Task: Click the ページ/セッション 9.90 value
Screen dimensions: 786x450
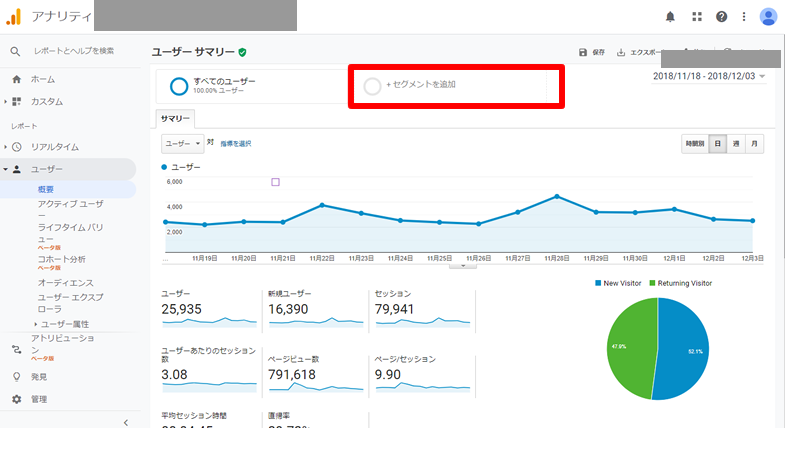Action: pos(387,374)
